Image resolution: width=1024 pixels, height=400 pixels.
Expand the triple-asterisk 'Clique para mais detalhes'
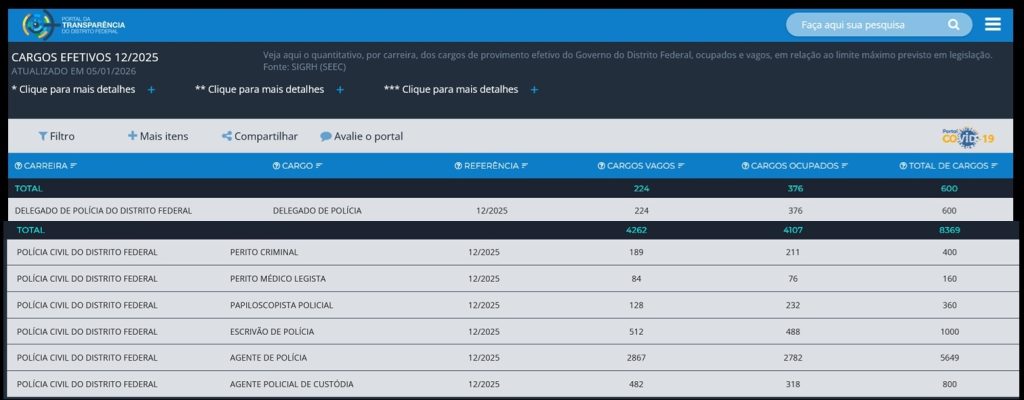(x=534, y=90)
